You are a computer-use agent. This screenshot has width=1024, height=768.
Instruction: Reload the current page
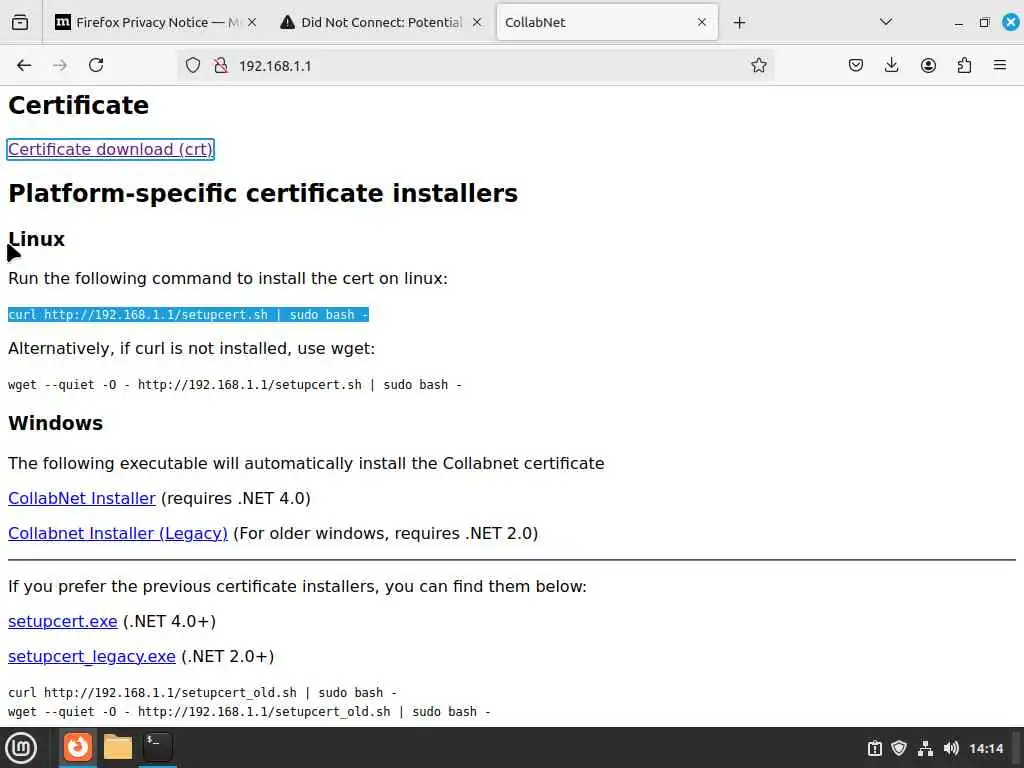(96, 65)
